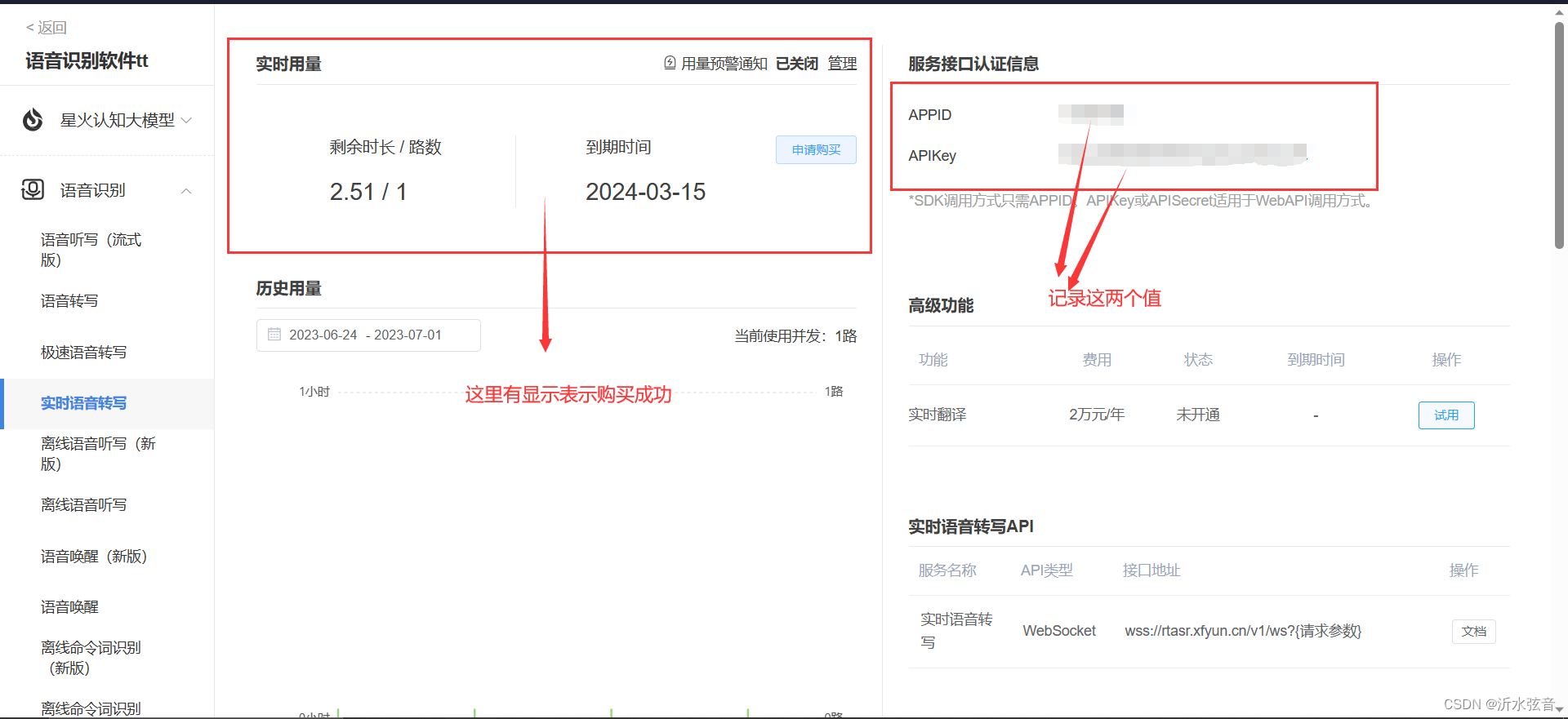Click 管理 link for usage alerts
The height and width of the screenshot is (719, 1568).
coord(842,64)
